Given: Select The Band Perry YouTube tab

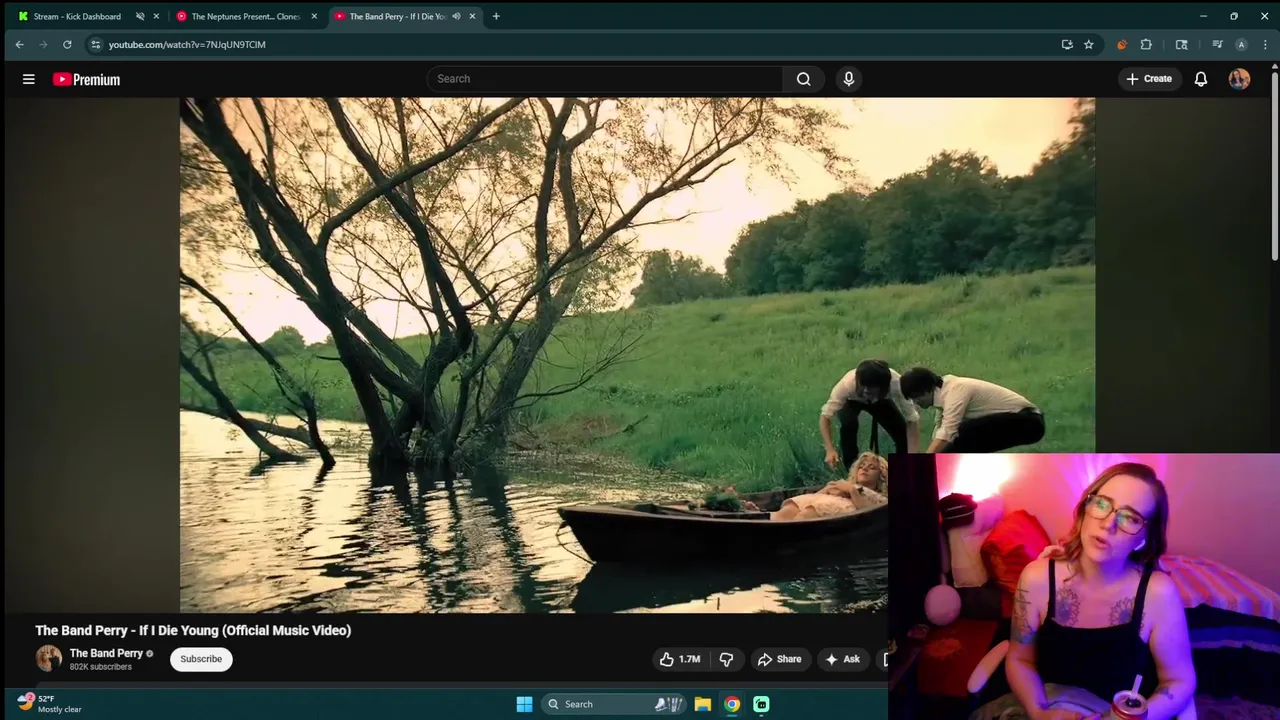Looking at the screenshot, I should 397,16.
